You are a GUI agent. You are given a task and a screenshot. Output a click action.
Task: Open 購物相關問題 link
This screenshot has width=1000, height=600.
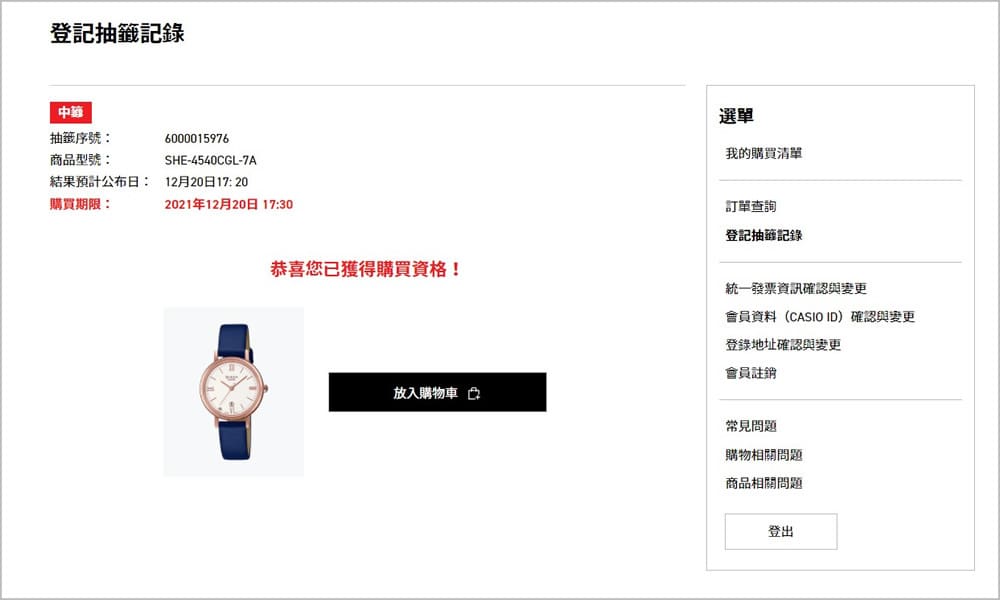(x=763, y=455)
